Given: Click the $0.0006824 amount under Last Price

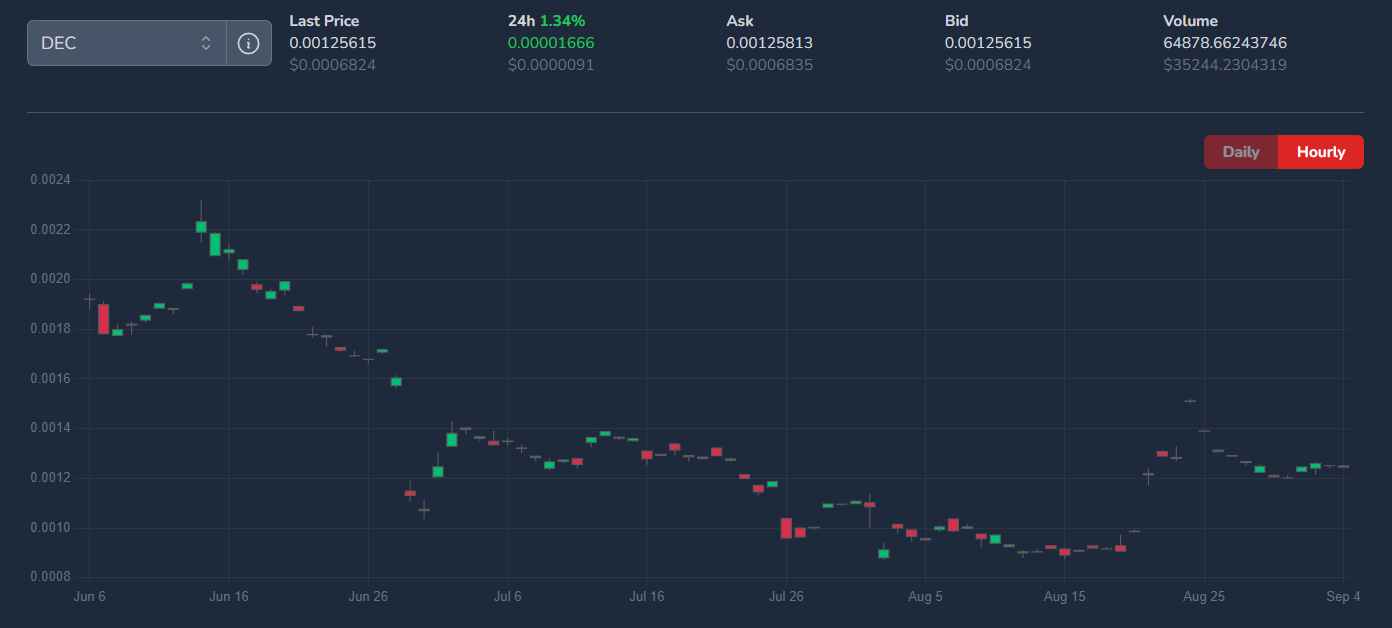Looking at the screenshot, I should 333,65.
